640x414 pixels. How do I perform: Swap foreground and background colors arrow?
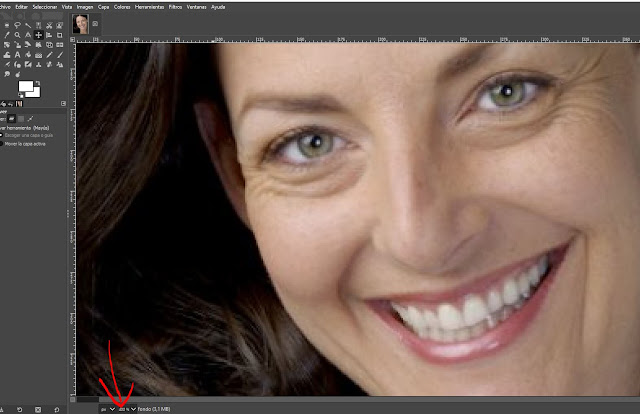tap(38, 83)
